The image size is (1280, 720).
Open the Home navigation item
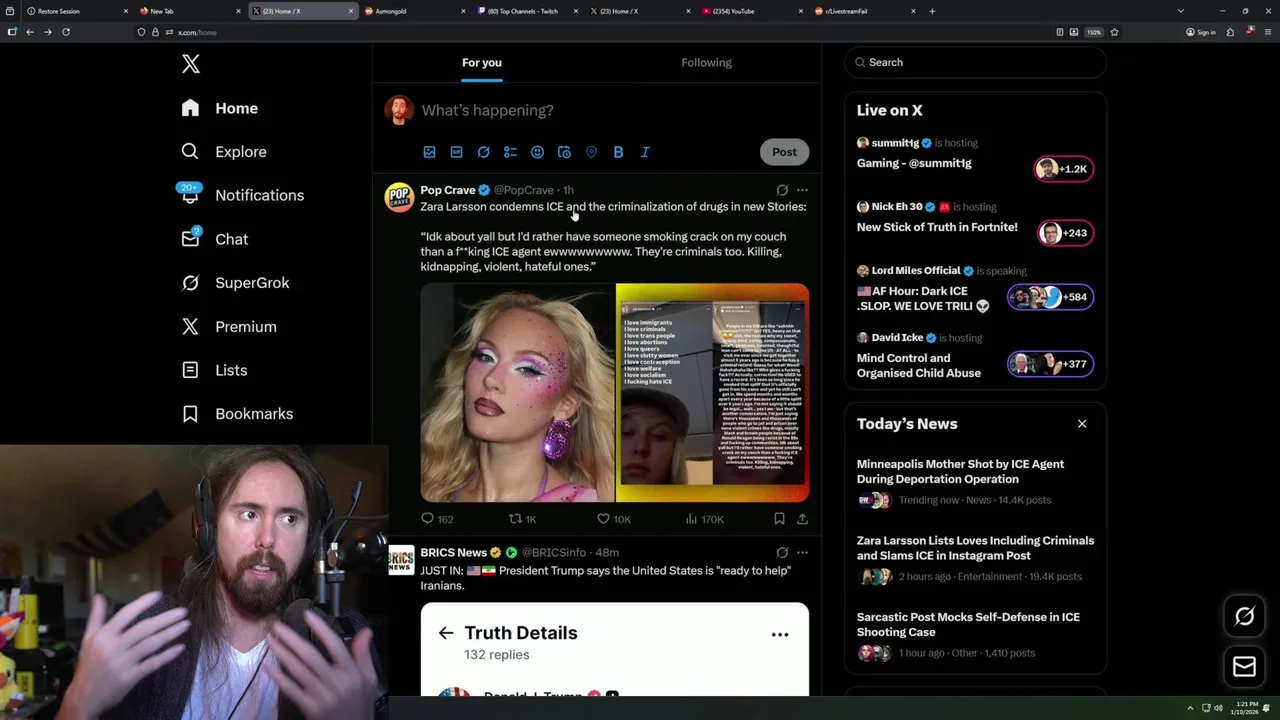tap(220, 108)
